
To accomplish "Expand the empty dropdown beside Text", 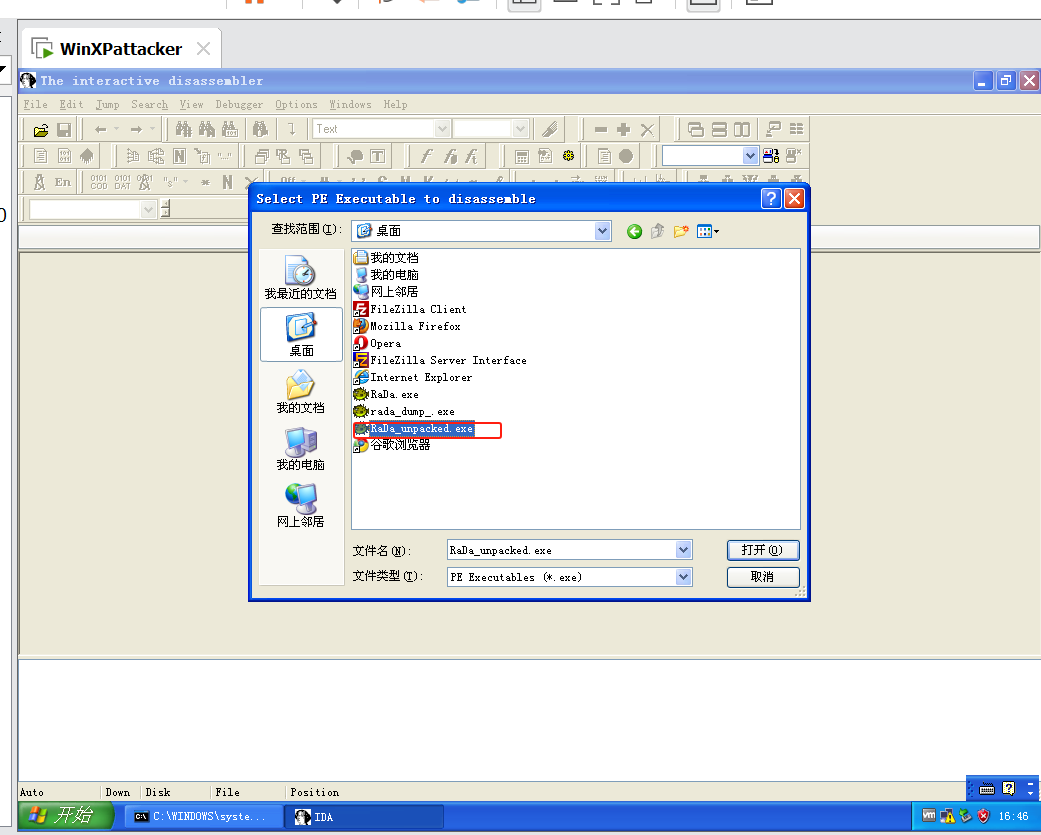I will click(520, 129).
